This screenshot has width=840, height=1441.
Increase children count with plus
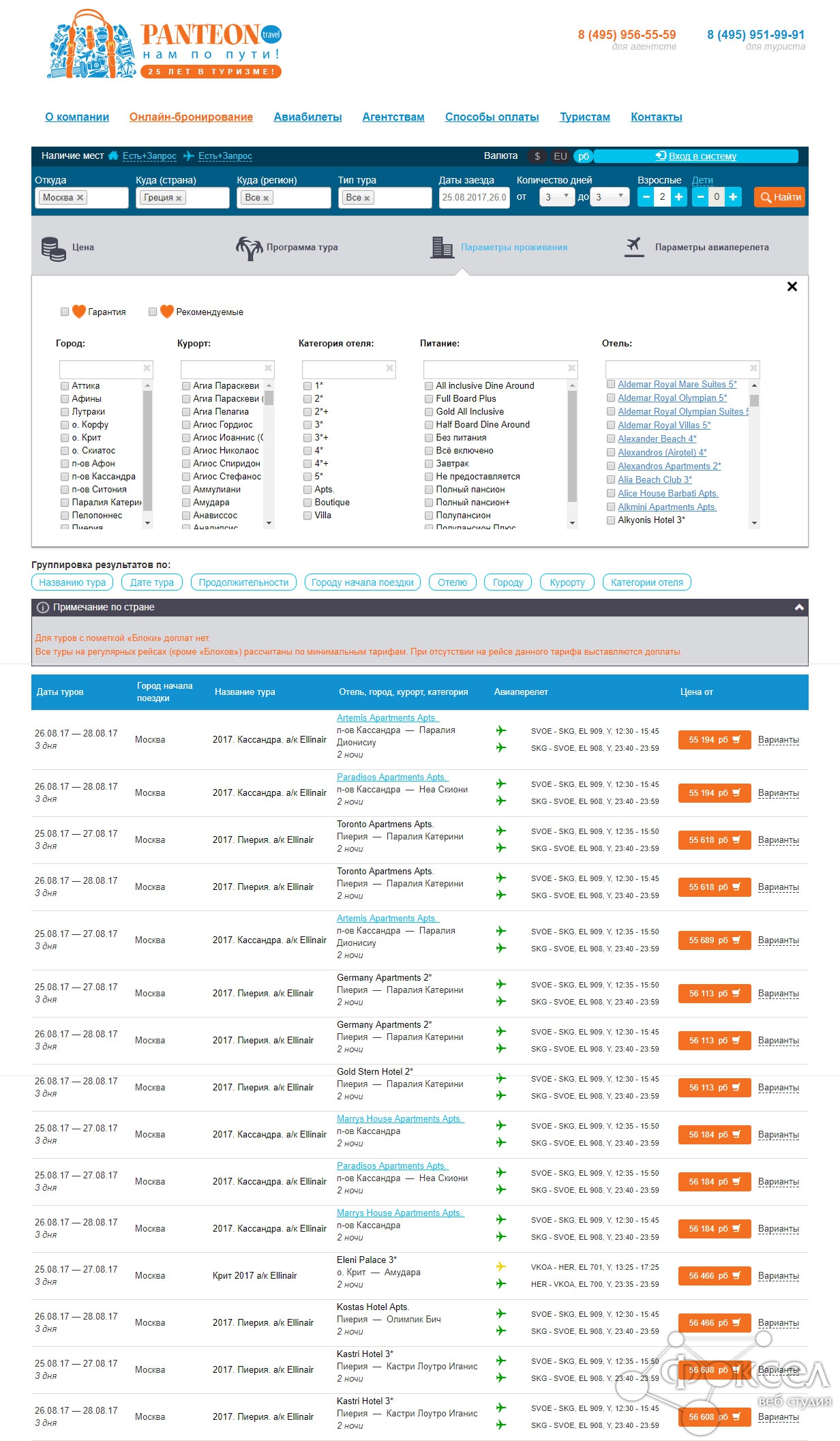coord(733,197)
